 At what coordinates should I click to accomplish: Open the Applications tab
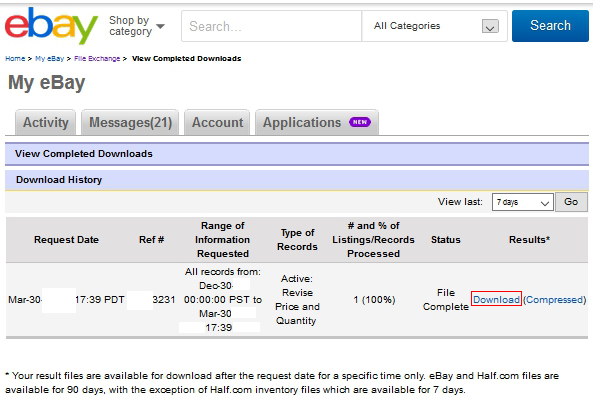coord(317,122)
